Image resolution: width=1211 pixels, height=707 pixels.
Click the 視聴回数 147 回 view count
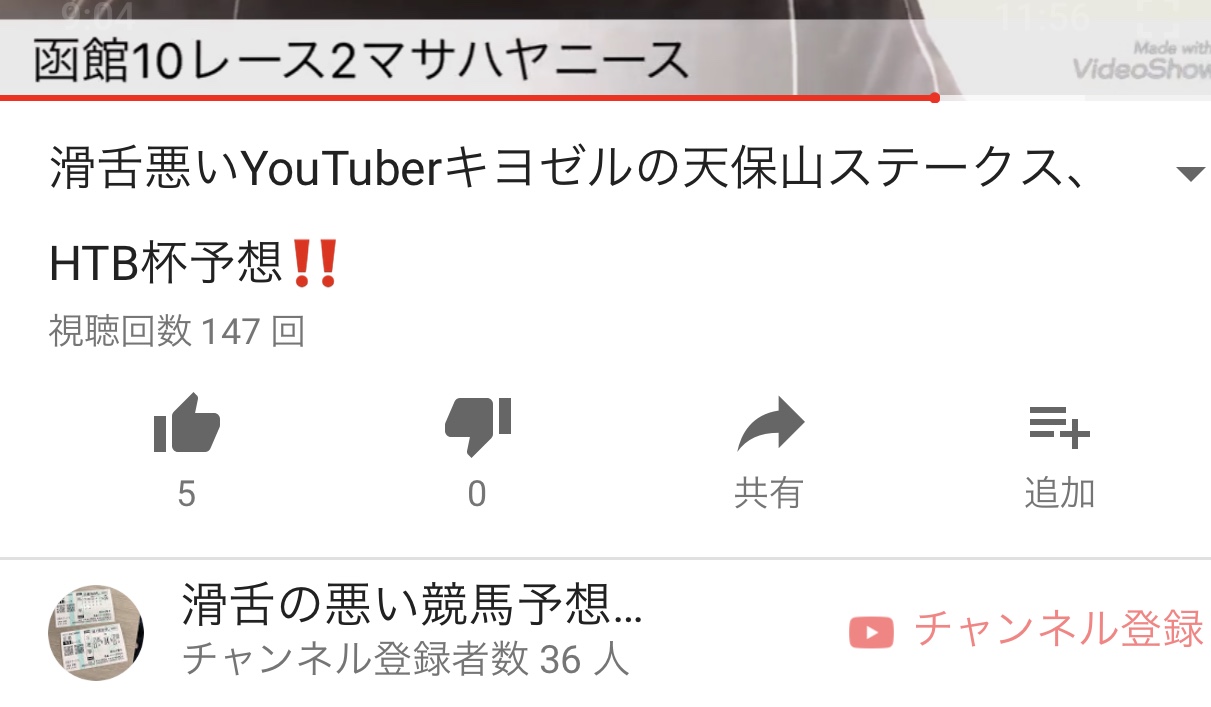176,331
